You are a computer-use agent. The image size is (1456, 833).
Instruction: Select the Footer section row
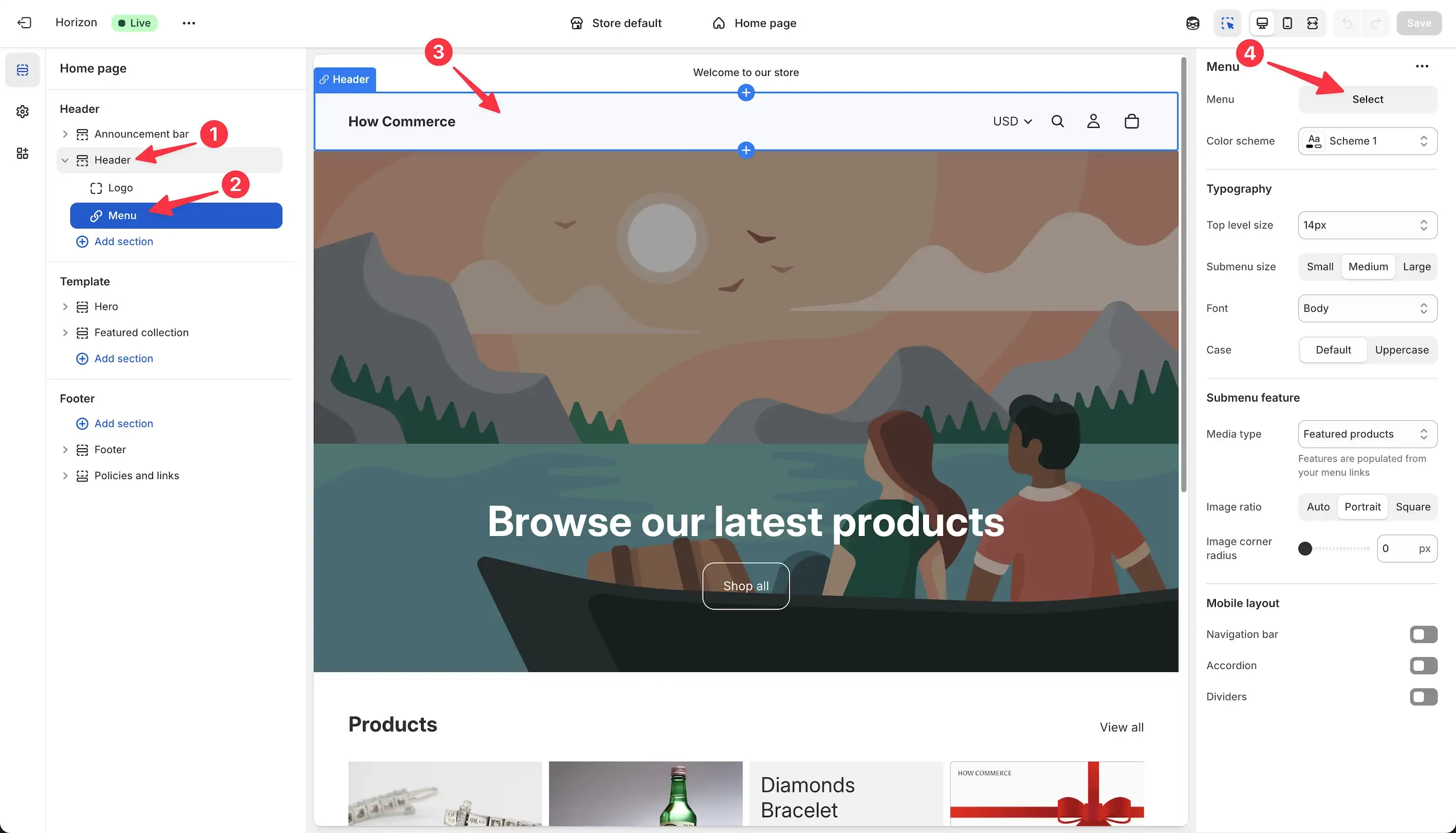[170, 450]
